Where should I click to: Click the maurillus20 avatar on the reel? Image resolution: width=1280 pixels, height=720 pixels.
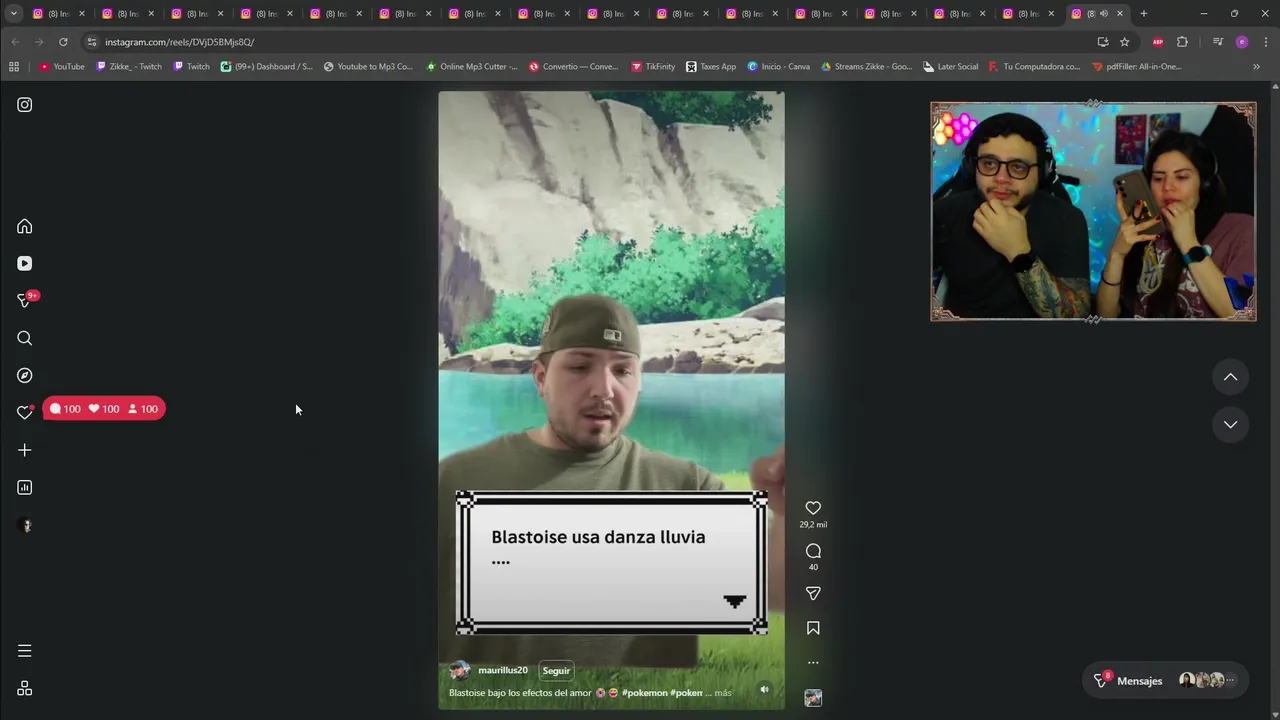[x=460, y=671]
